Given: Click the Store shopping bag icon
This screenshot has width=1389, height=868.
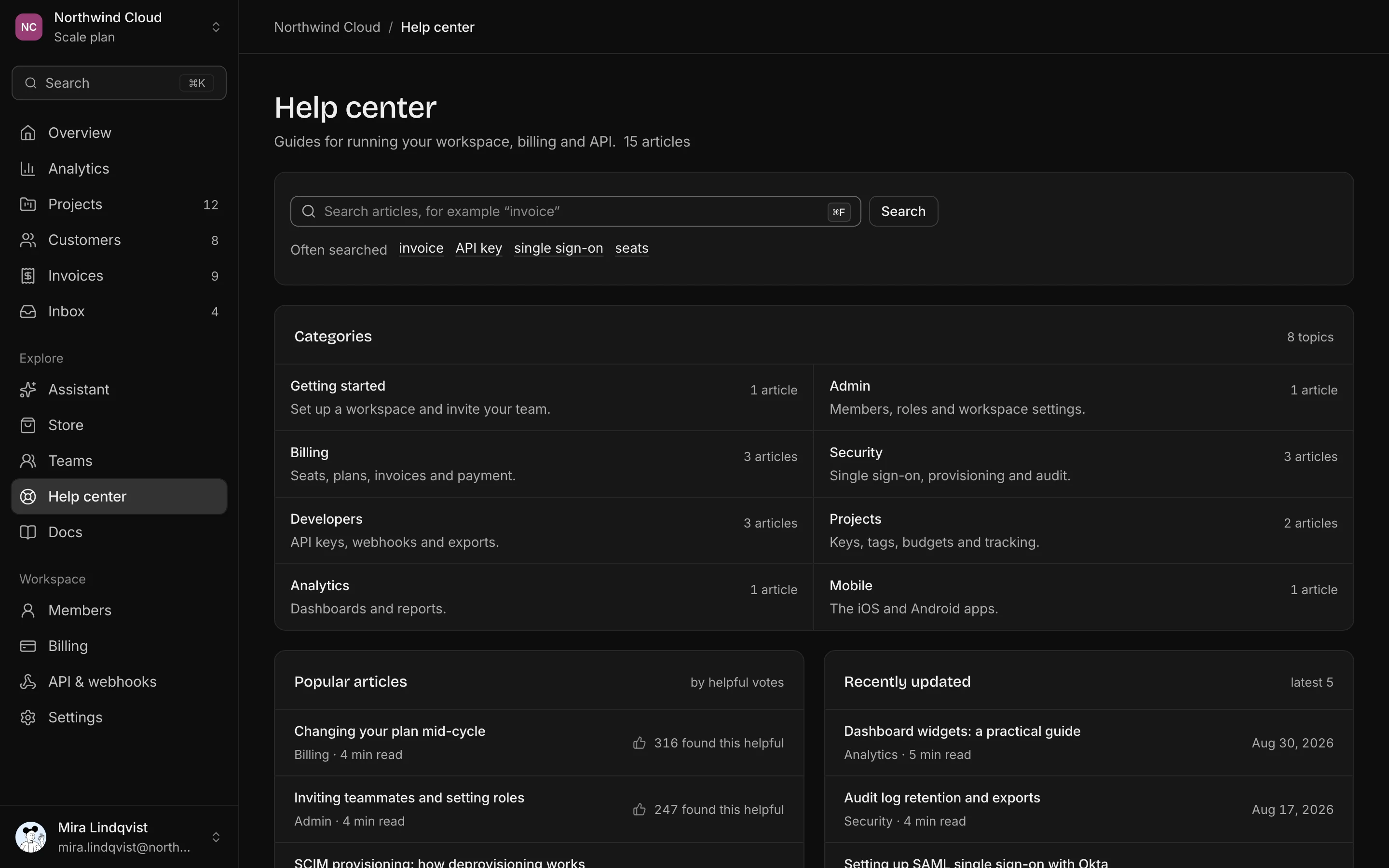Looking at the screenshot, I should 27,425.
